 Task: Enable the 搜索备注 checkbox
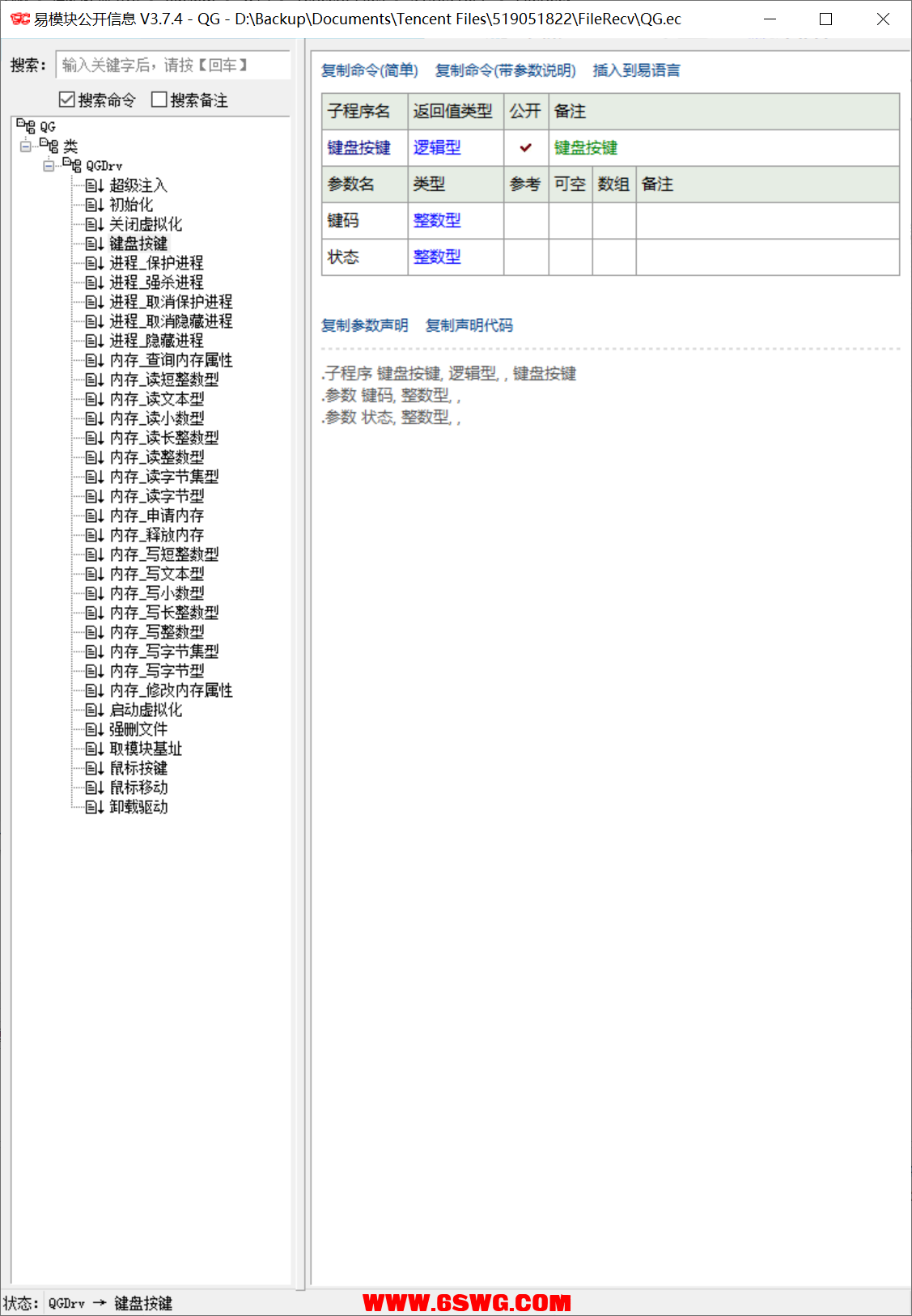[x=159, y=100]
